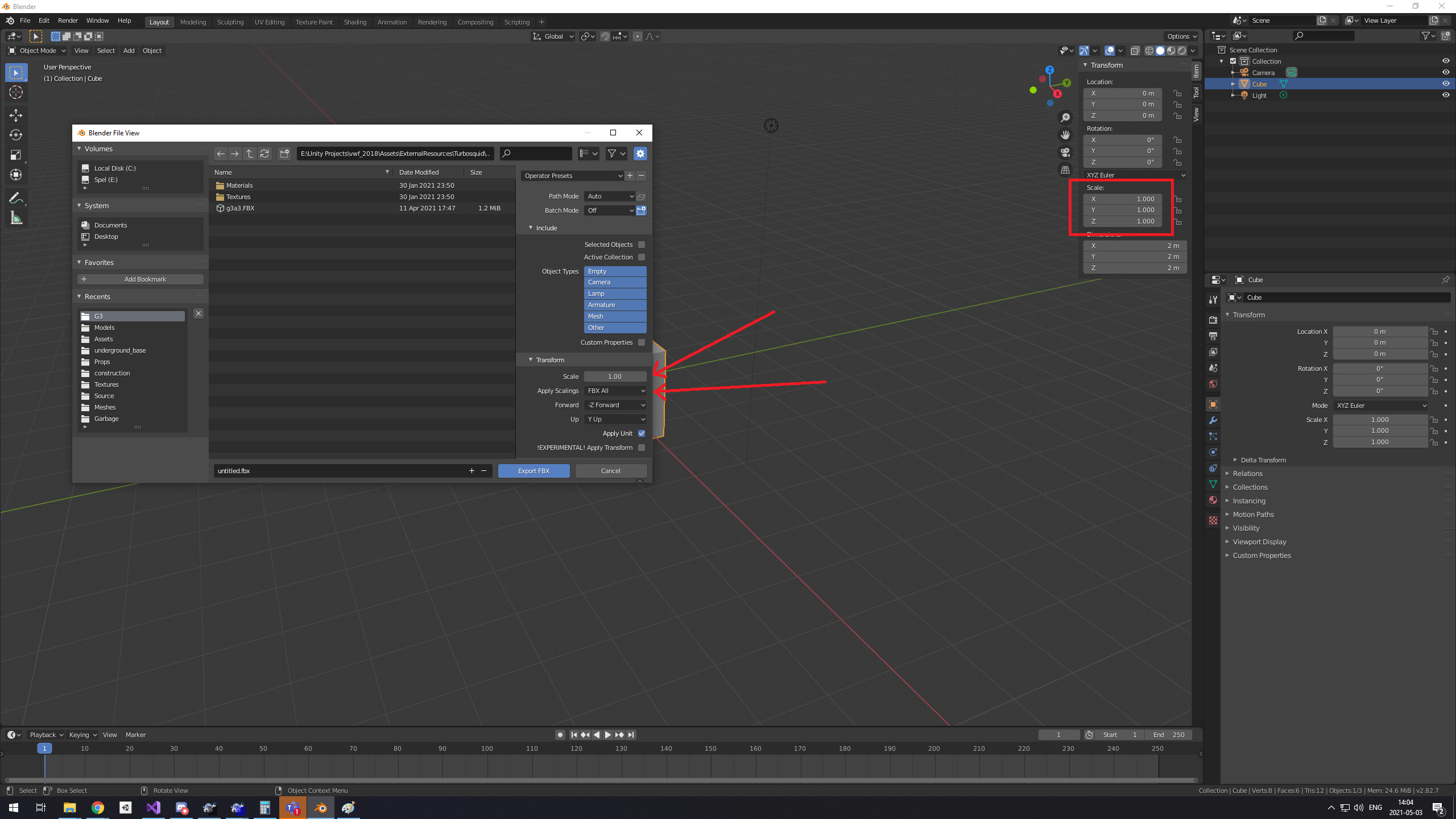1456x819 pixels.
Task: Open Modifier Properties with the wrench icon
Action: click(1213, 420)
